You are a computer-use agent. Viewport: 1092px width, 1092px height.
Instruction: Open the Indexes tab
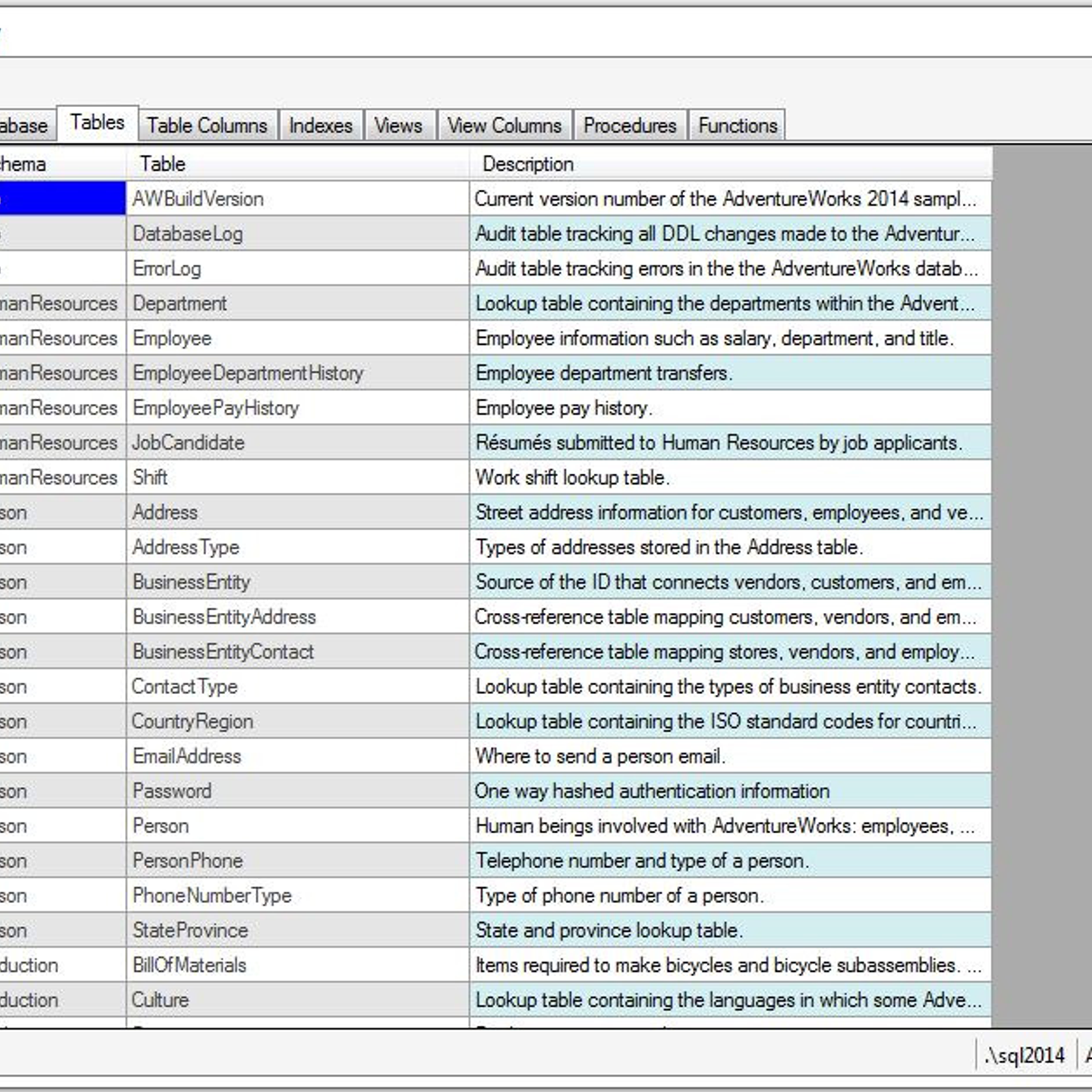(x=321, y=126)
